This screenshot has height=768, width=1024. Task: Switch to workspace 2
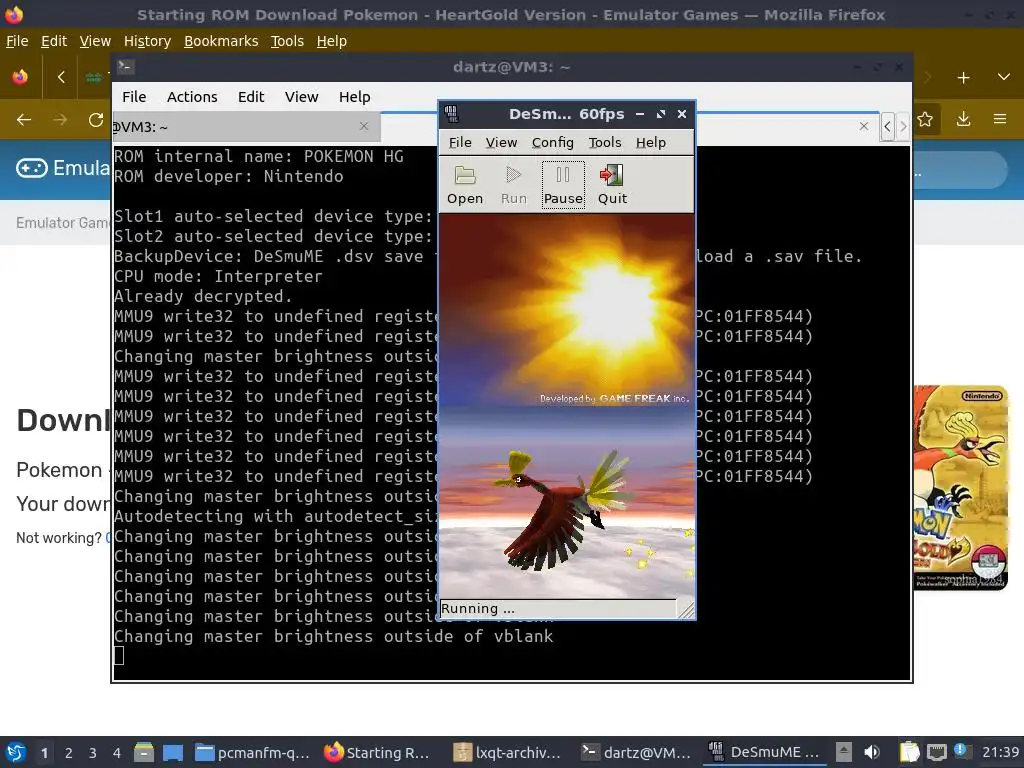pos(69,753)
